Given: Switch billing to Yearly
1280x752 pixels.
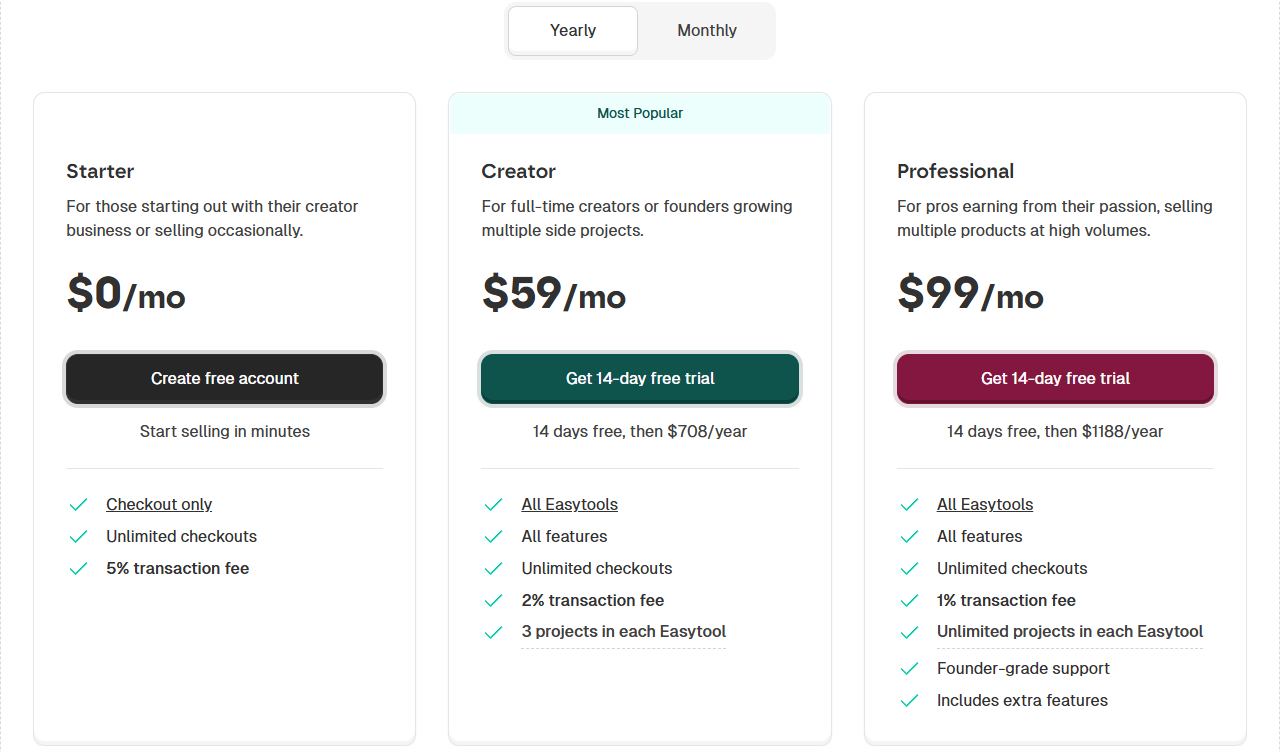Looking at the screenshot, I should click(x=573, y=31).
